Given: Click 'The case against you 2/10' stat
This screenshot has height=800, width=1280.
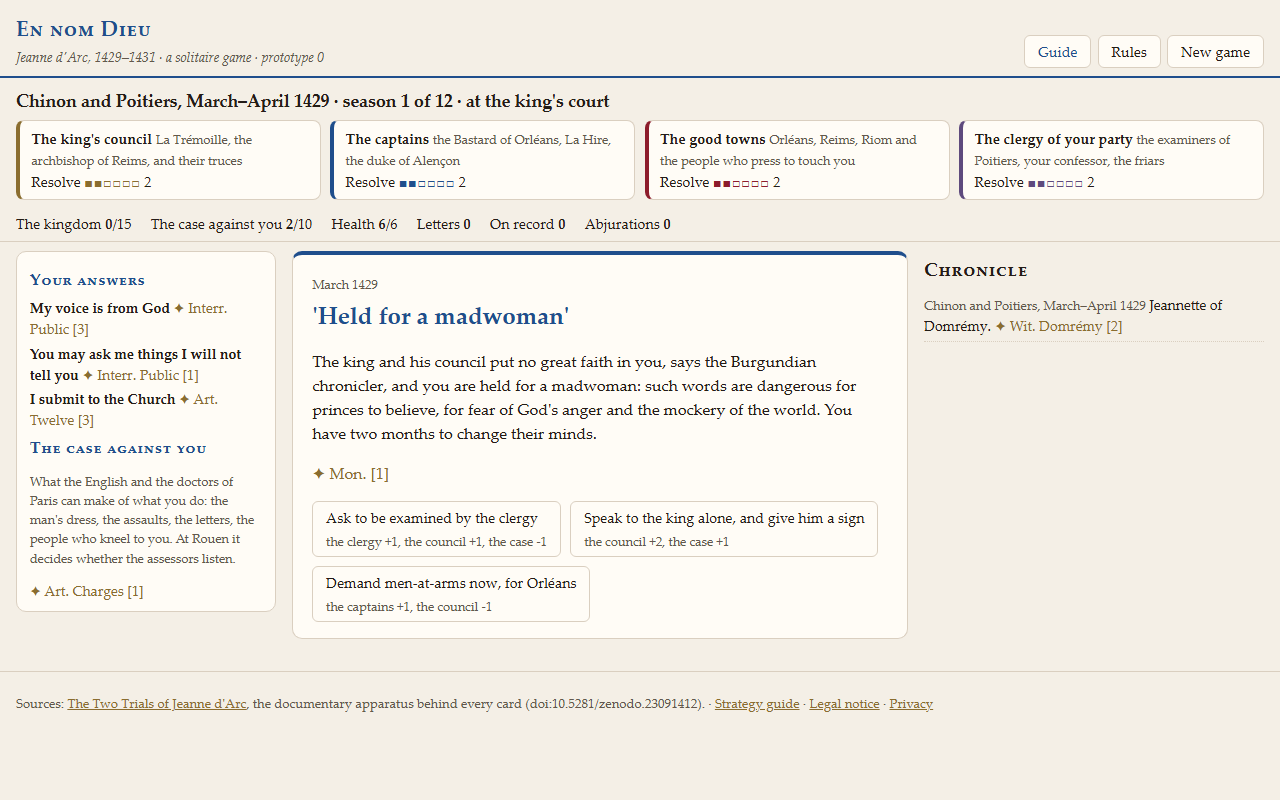Looking at the screenshot, I should point(231,225).
